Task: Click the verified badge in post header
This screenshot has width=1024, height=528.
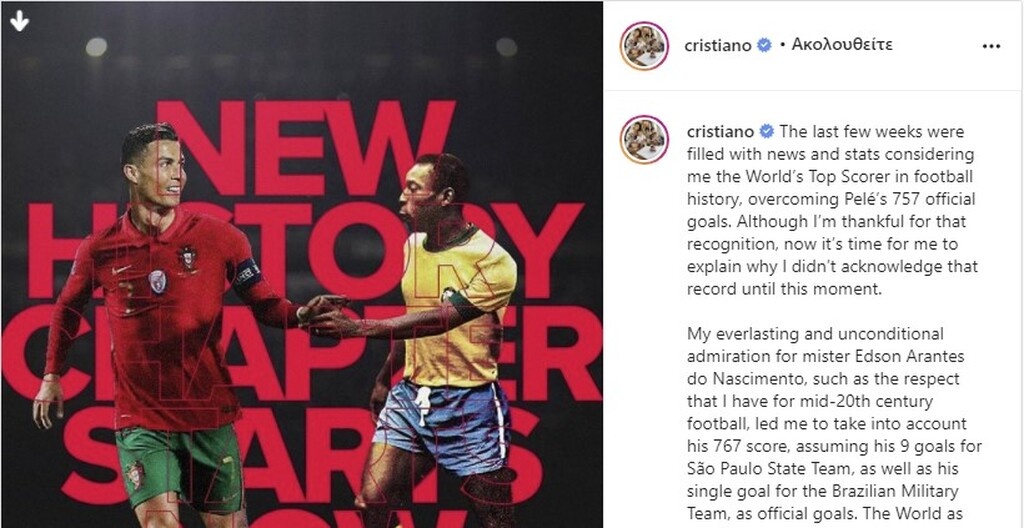Action: pyautogui.click(x=764, y=45)
